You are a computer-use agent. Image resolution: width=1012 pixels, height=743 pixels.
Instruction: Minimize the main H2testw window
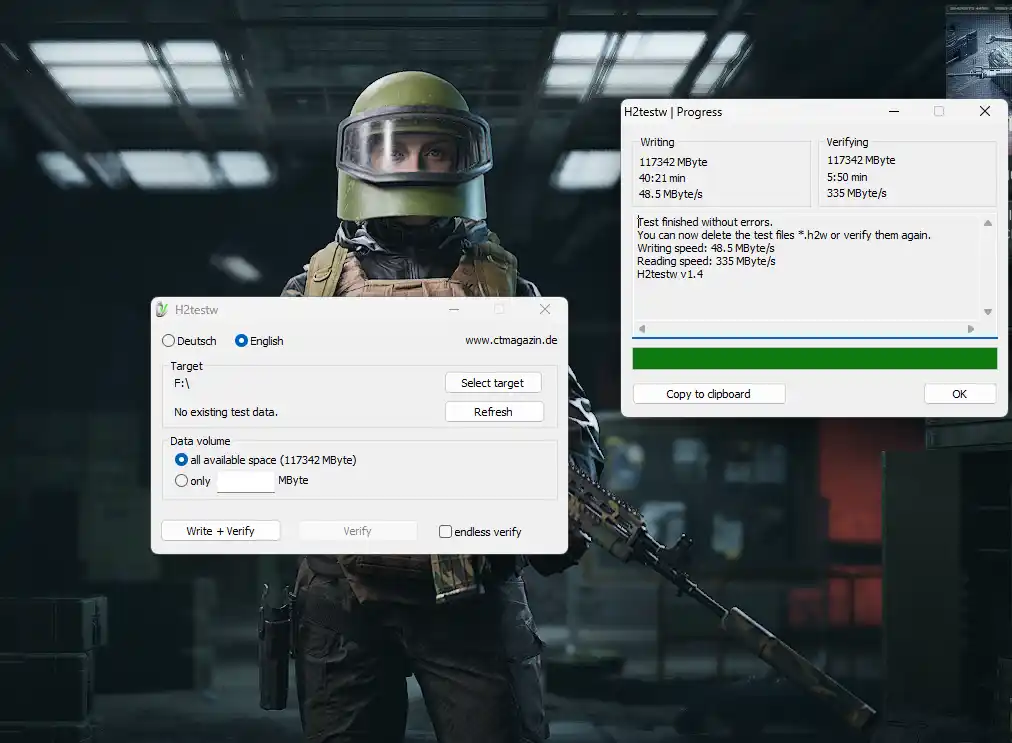454,309
